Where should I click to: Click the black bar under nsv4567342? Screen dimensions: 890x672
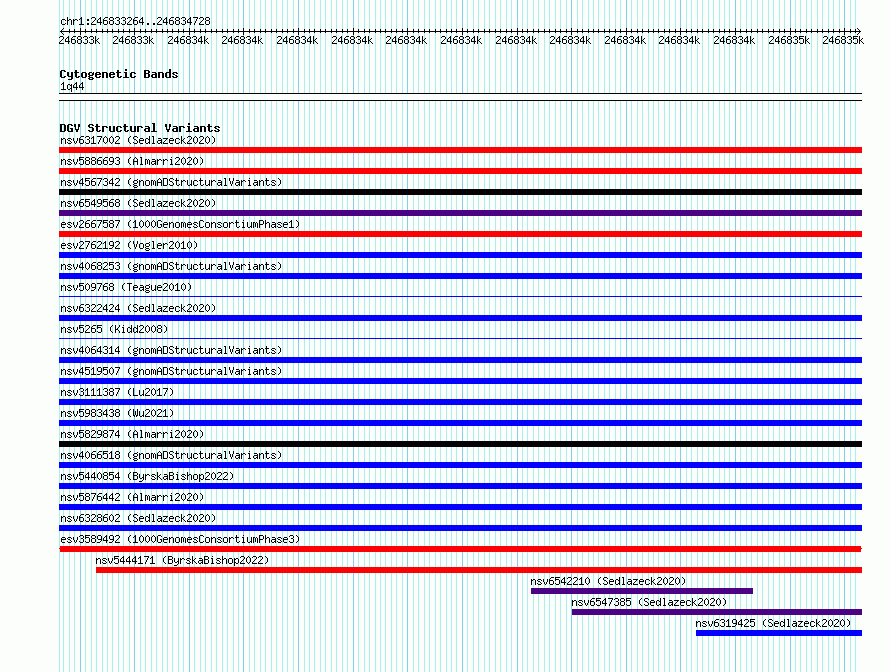point(460,192)
